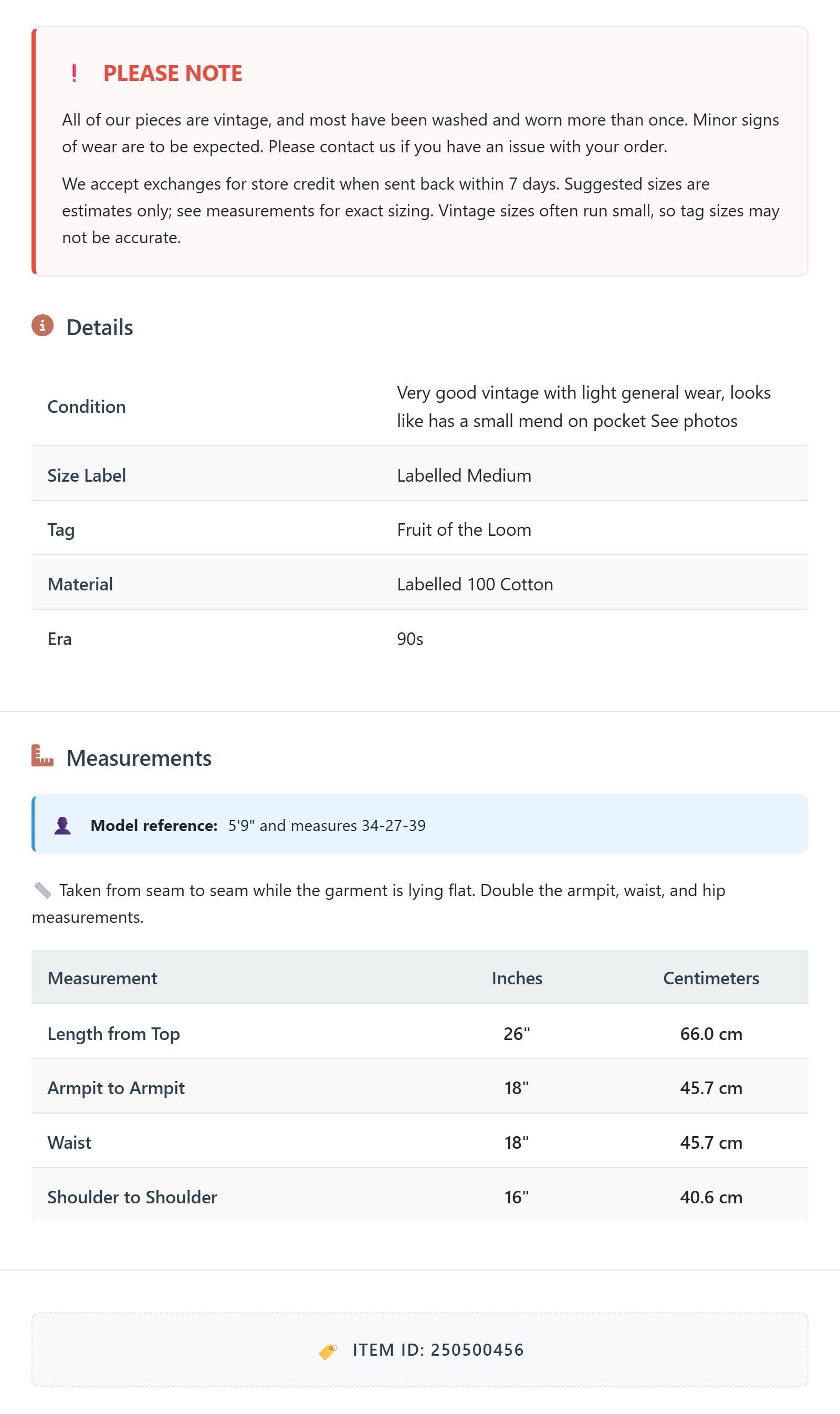Viewport: 840px width, 1414px height.
Task: Click the small tape measure emoji icon
Action: click(43, 890)
